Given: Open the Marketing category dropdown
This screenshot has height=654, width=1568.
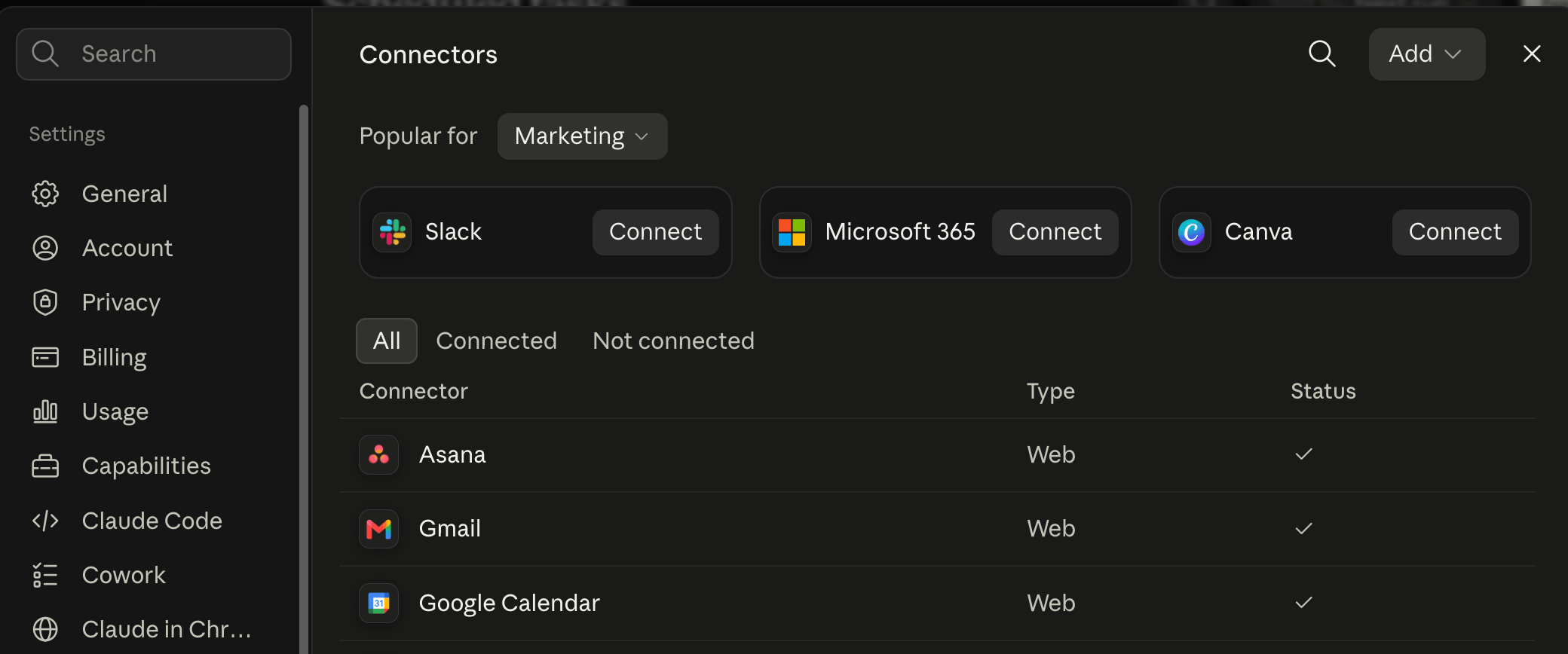Looking at the screenshot, I should [582, 136].
